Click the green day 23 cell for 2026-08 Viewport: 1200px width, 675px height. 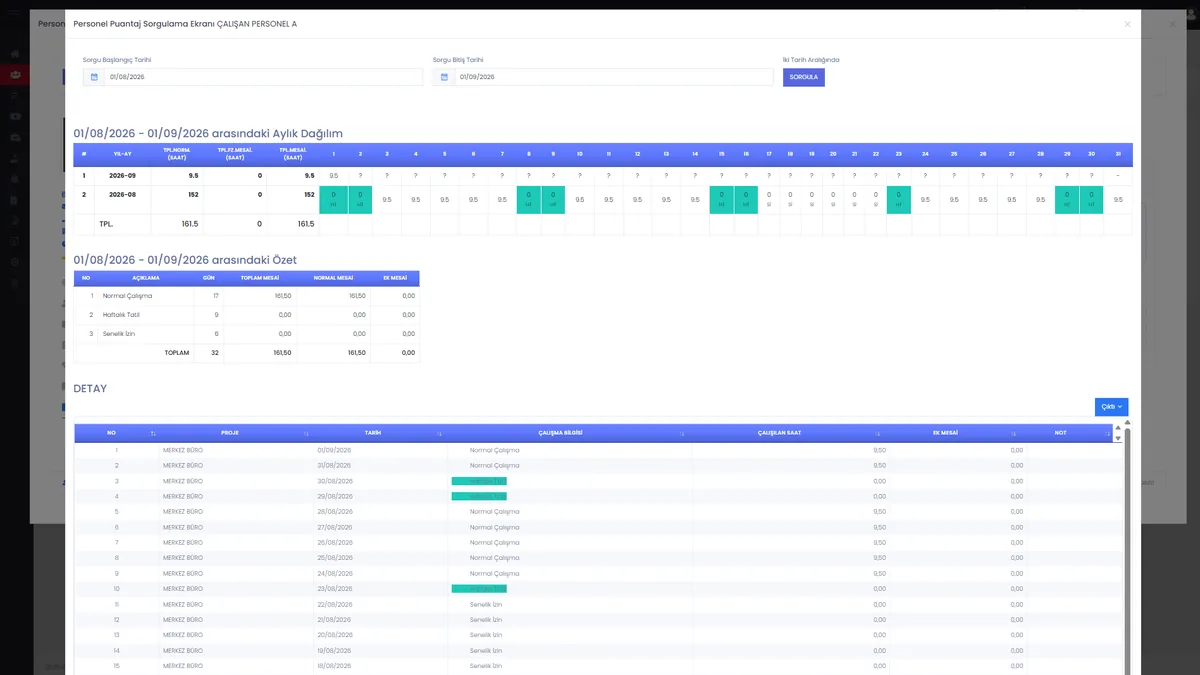[x=898, y=199]
